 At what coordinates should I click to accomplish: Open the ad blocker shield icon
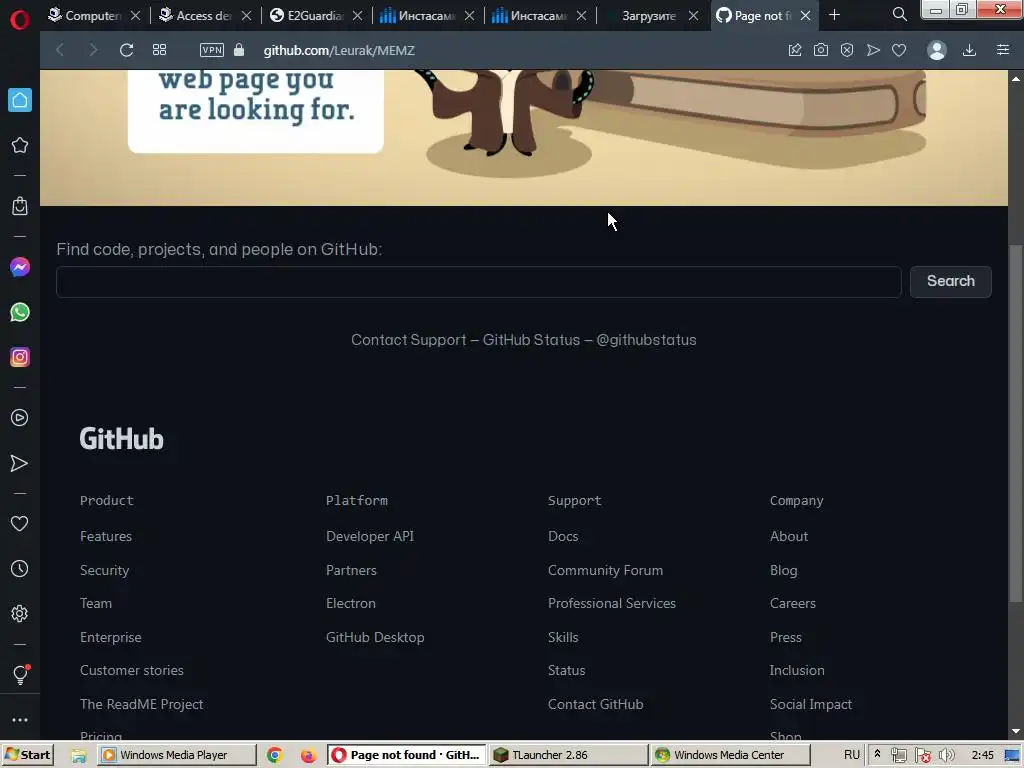coord(847,50)
